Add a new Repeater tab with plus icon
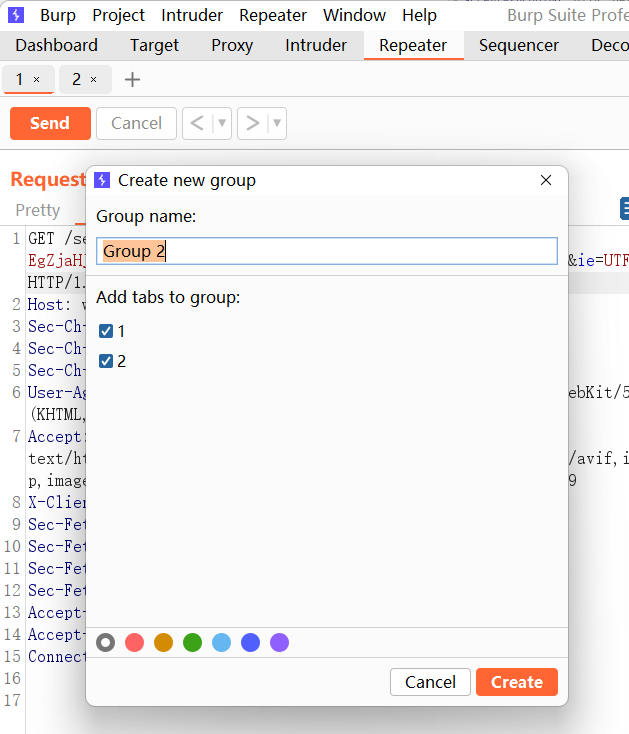The width and height of the screenshot is (629, 734). point(132,80)
